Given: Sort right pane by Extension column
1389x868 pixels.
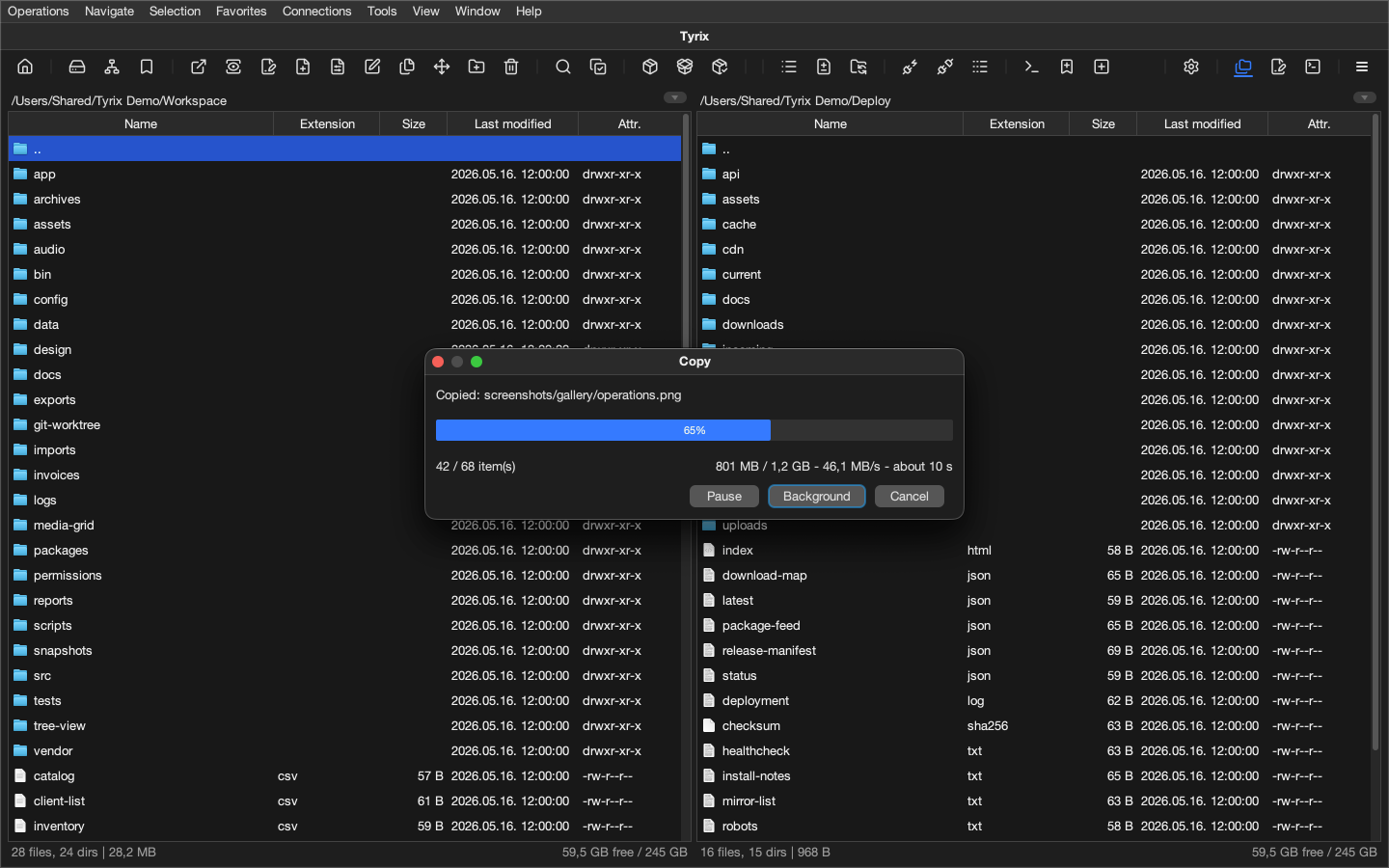Looking at the screenshot, I should tap(1017, 123).
